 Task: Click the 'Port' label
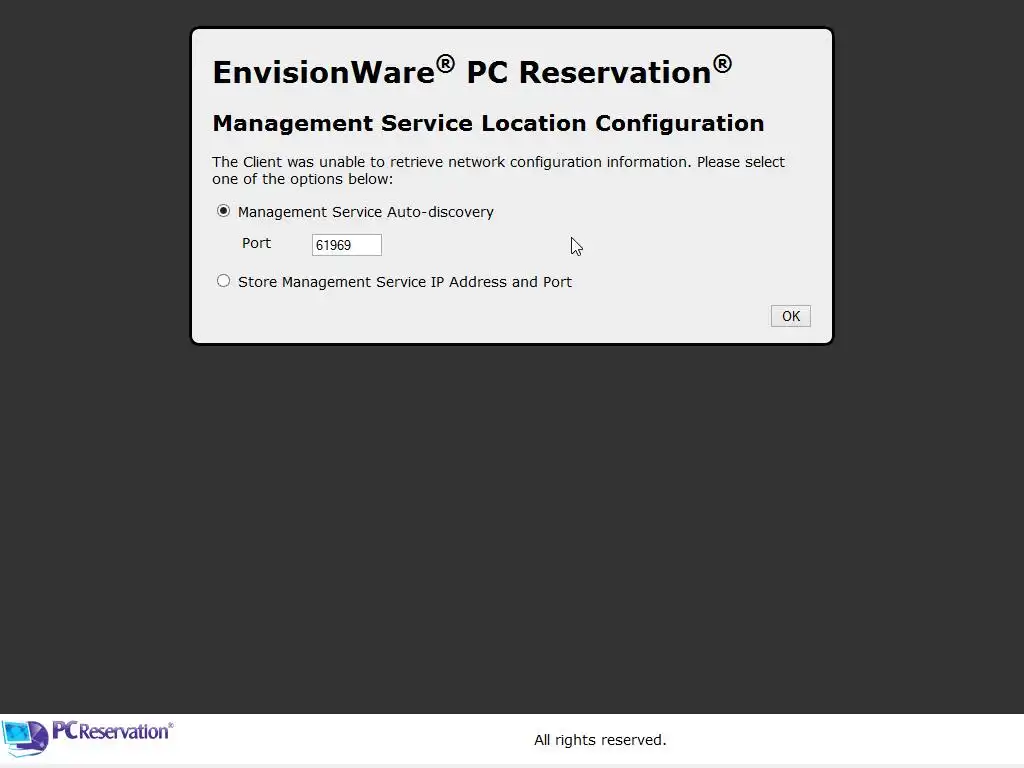[257, 243]
